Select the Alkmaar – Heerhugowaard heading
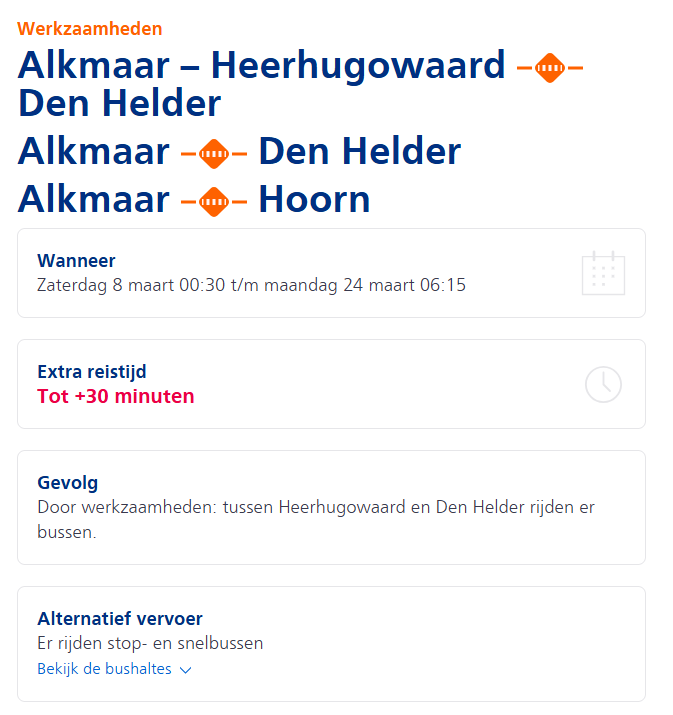 click(262, 66)
